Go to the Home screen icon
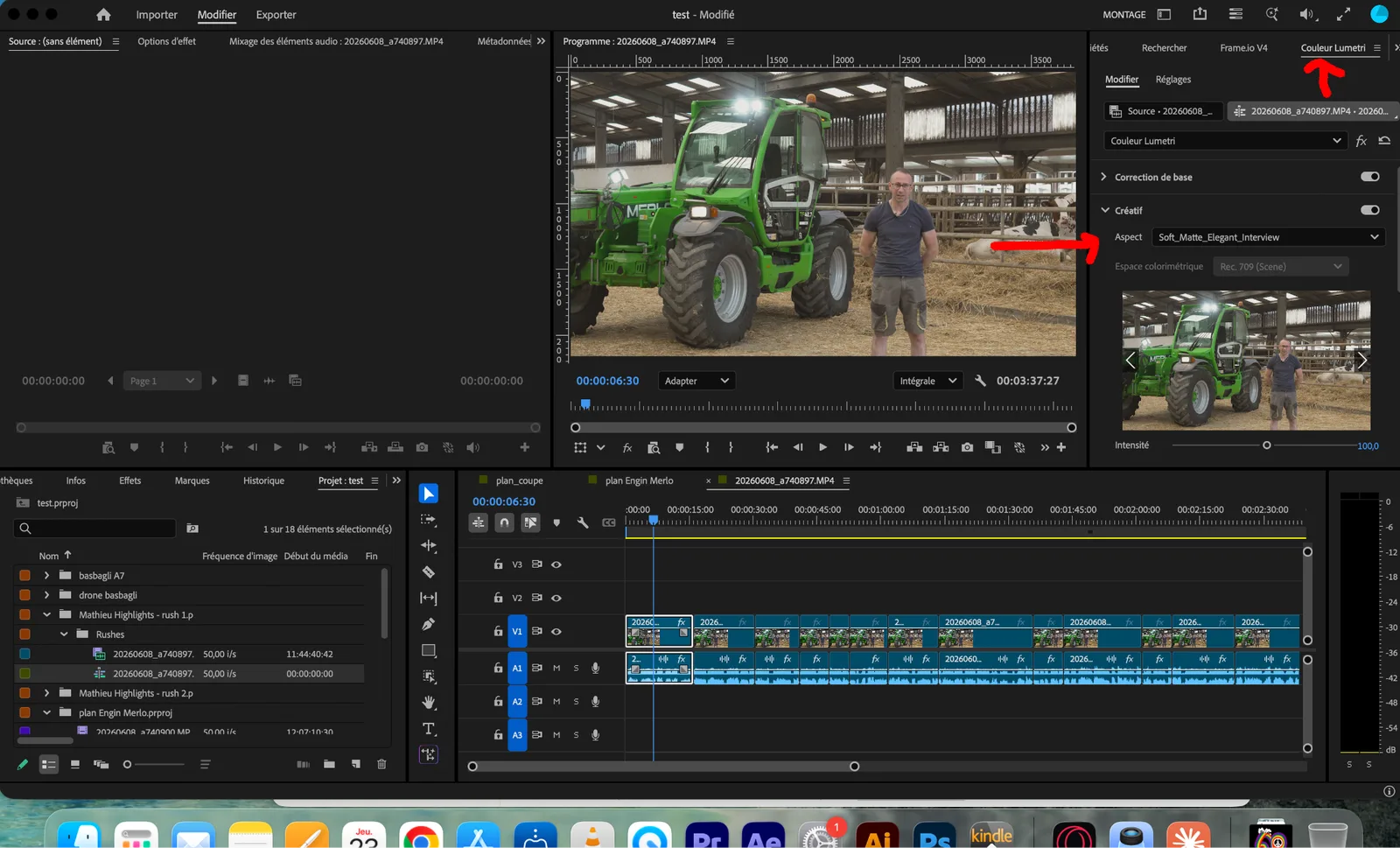The image size is (1400, 848). pyautogui.click(x=103, y=15)
